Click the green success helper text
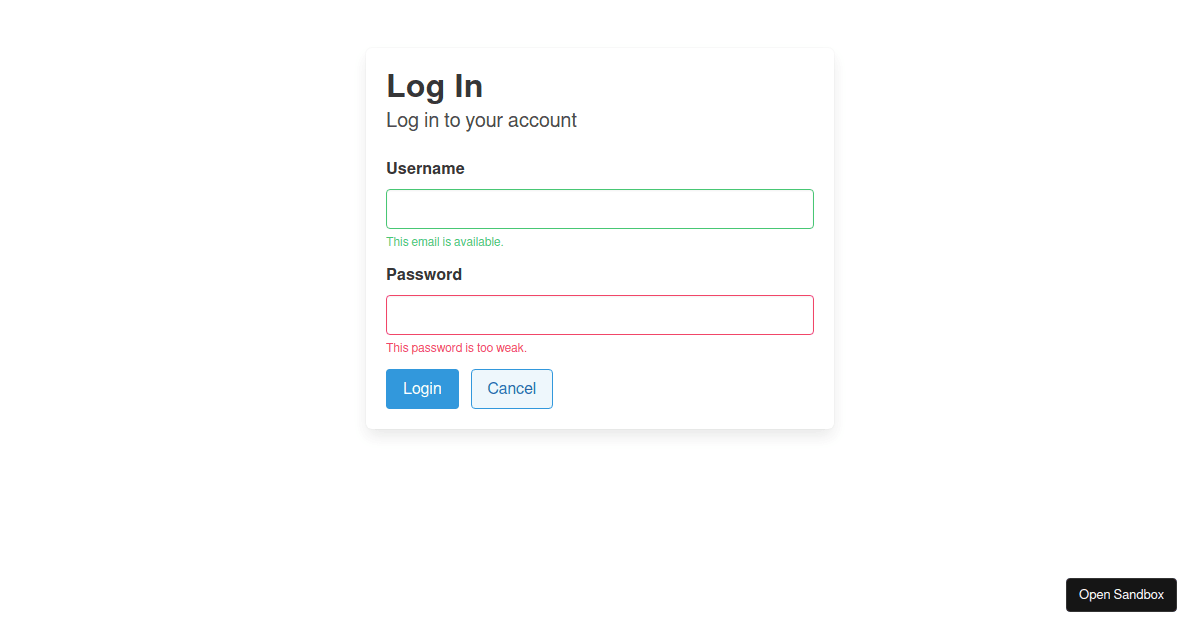 (x=445, y=242)
